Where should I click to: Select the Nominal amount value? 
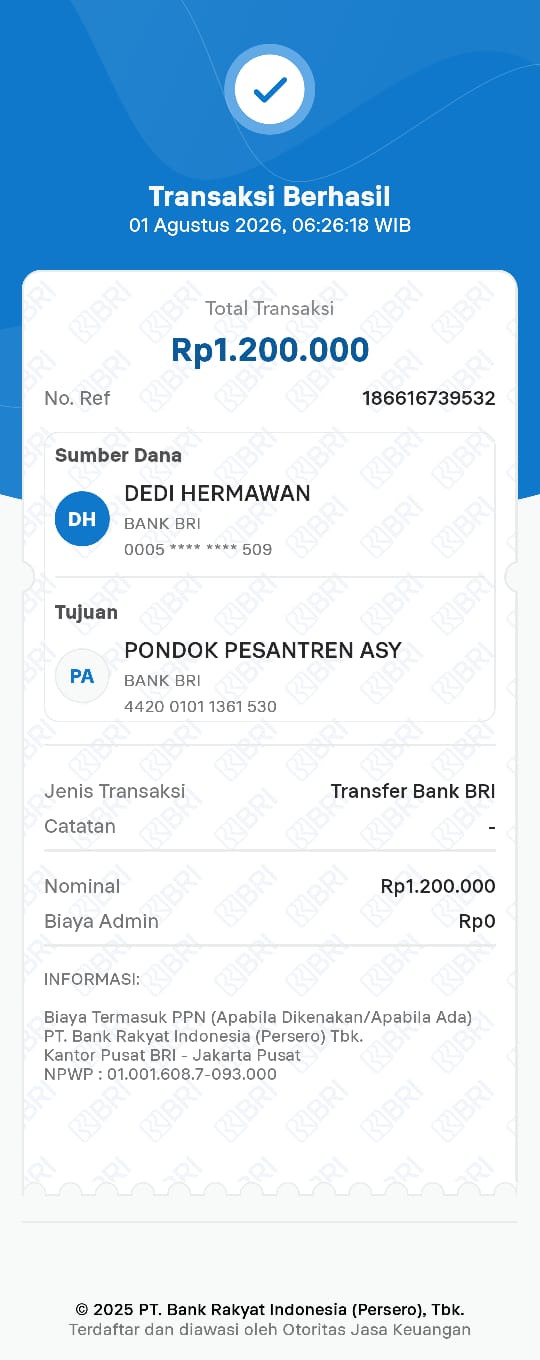438,886
